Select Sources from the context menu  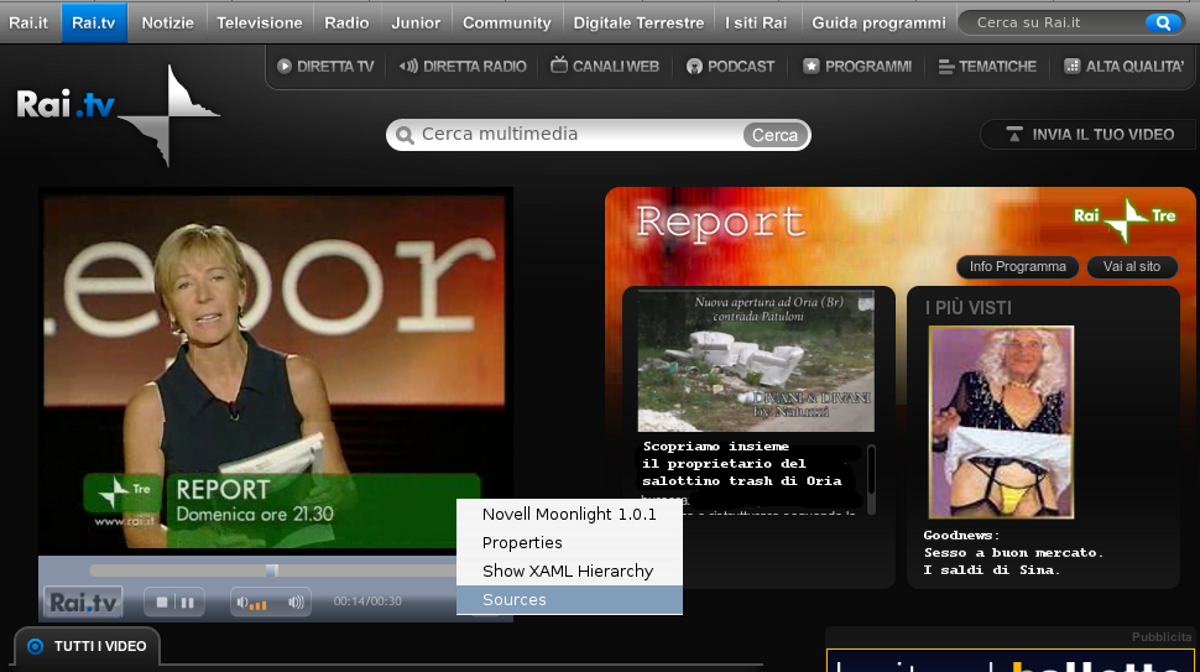point(569,600)
